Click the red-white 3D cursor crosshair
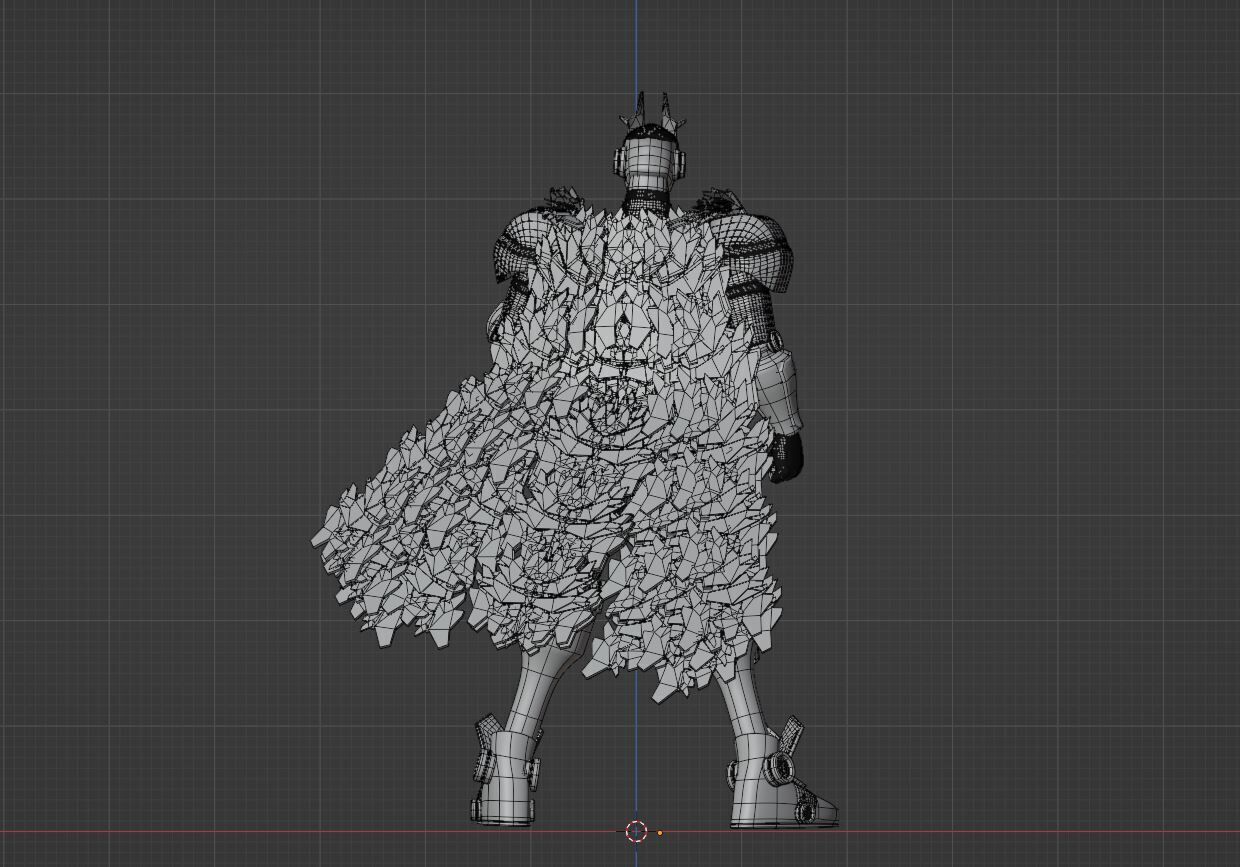 (x=636, y=831)
